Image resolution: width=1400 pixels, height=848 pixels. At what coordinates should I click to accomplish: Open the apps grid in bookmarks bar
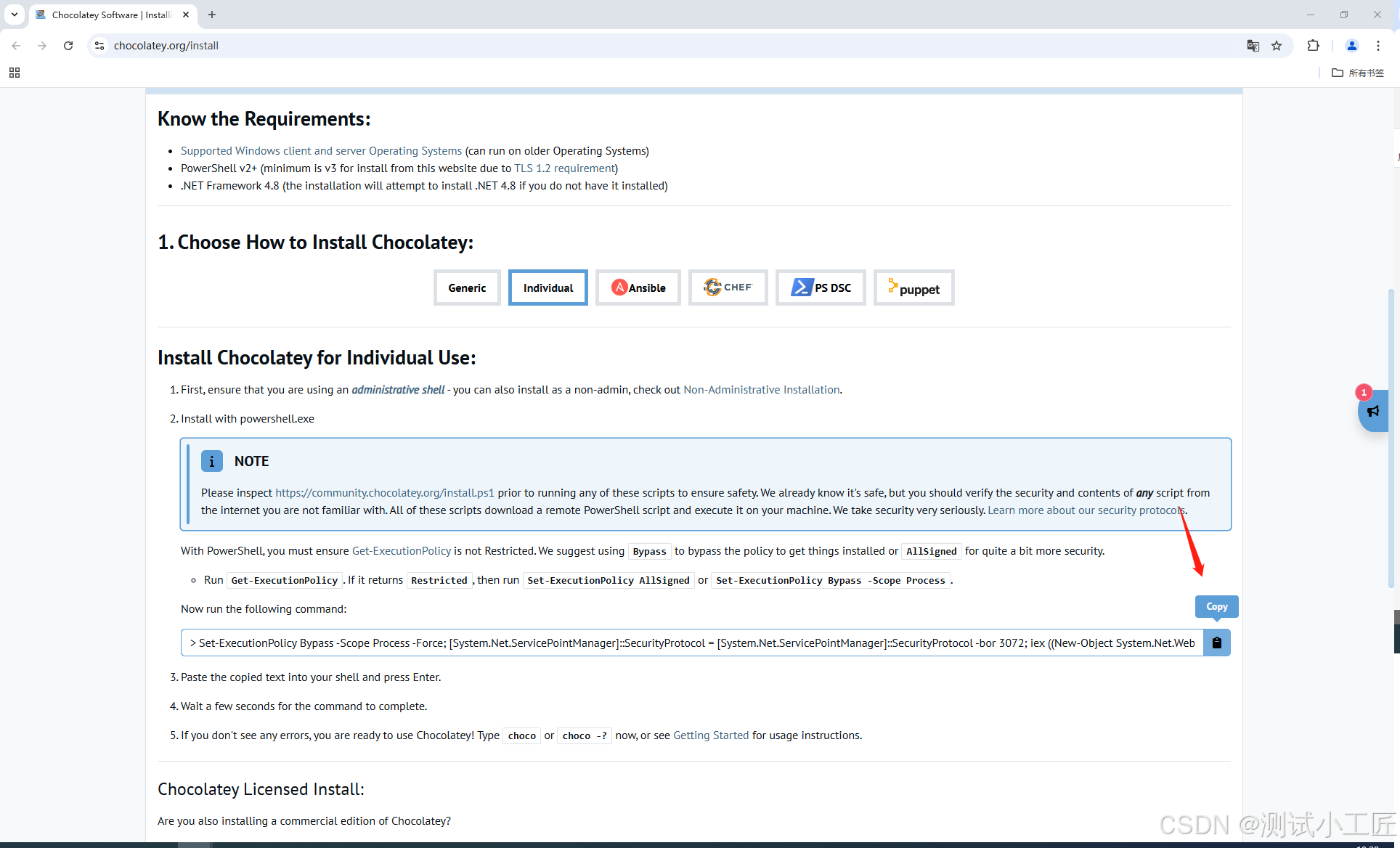15,73
